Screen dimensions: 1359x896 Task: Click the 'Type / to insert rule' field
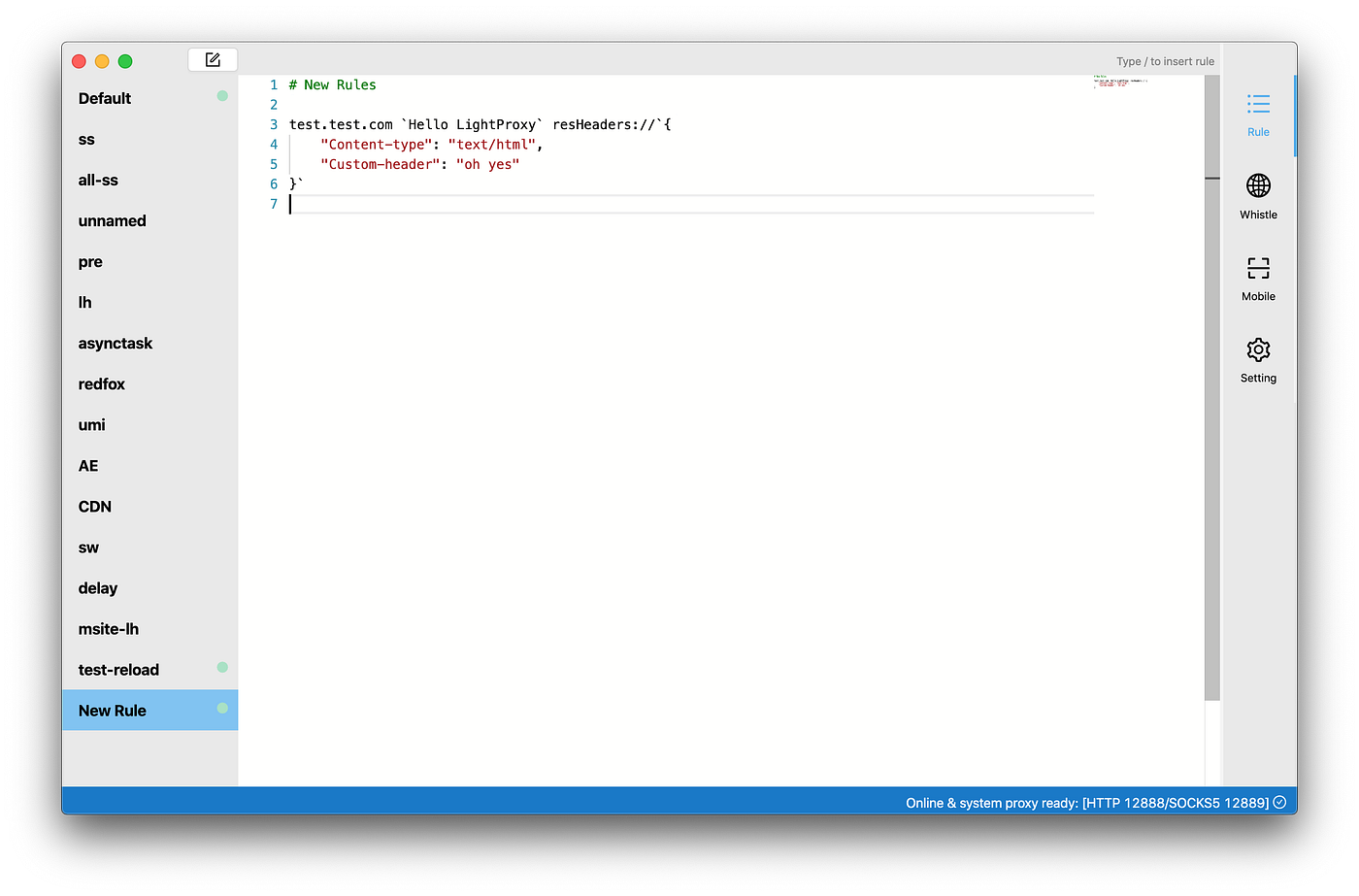[1164, 60]
